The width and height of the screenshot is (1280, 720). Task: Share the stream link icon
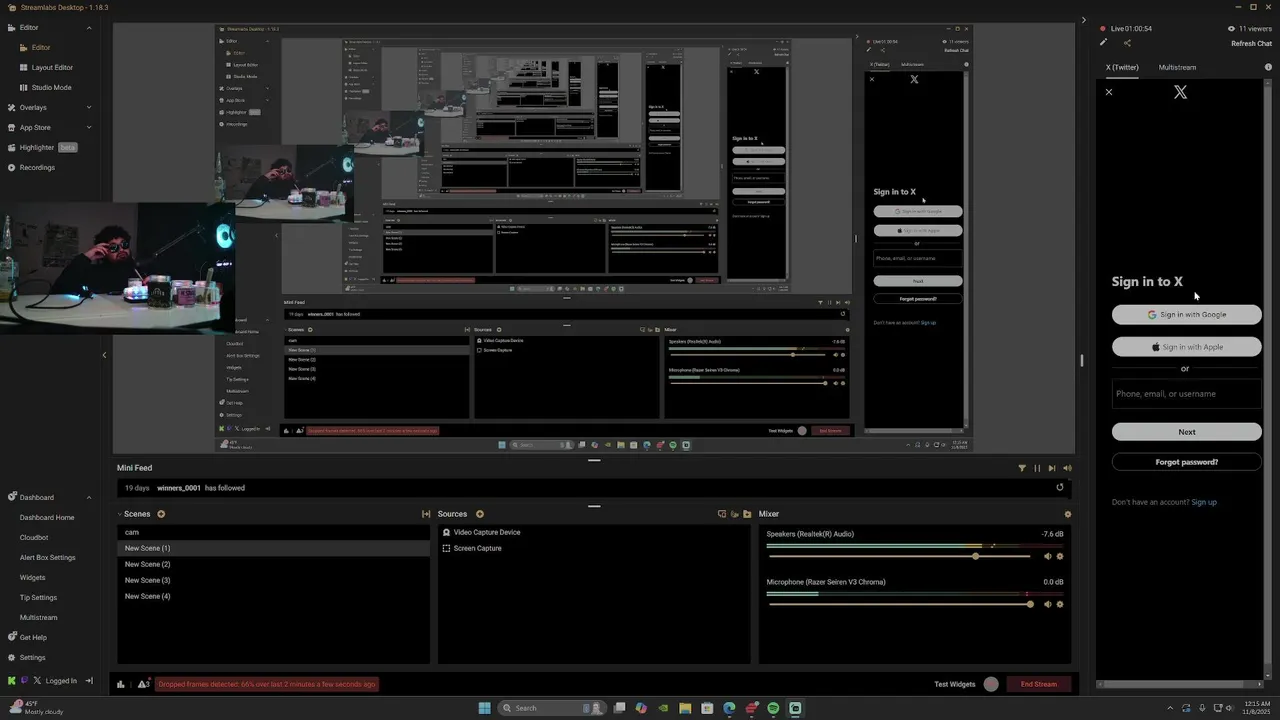[x=1127, y=43]
